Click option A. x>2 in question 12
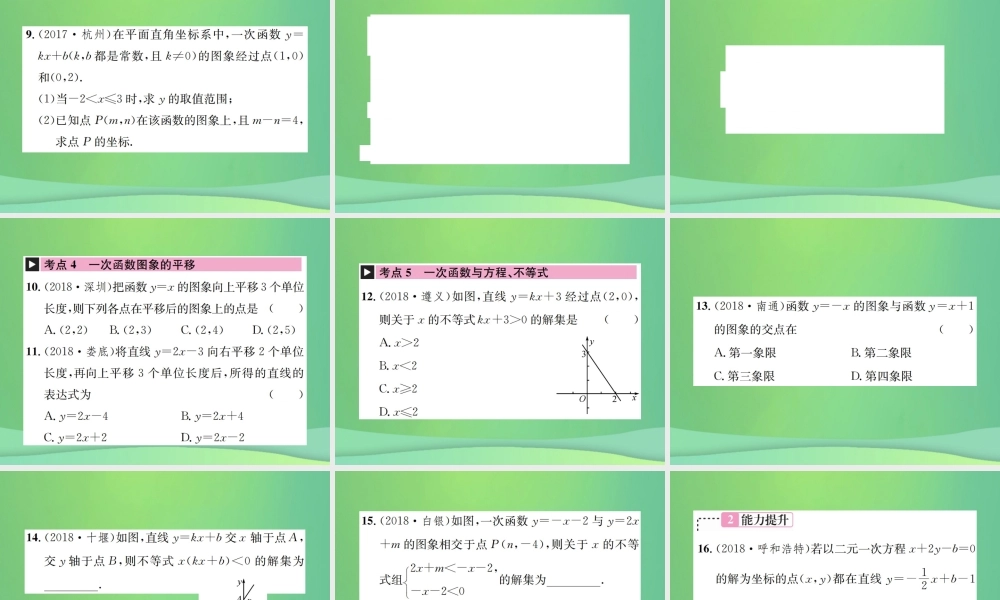Image resolution: width=1000 pixels, height=600 pixels. pos(399,342)
